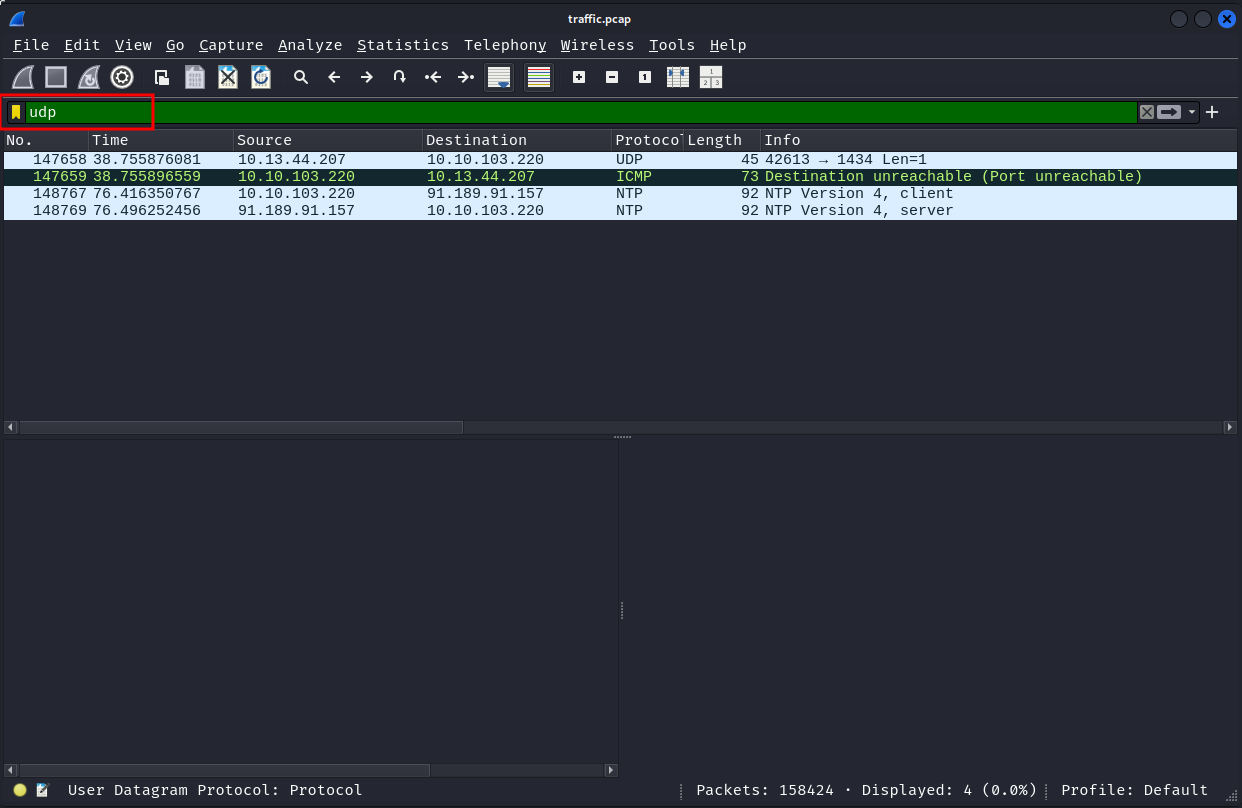Open the Statistics menu
This screenshot has width=1242, height=808.
pos(402,45)
